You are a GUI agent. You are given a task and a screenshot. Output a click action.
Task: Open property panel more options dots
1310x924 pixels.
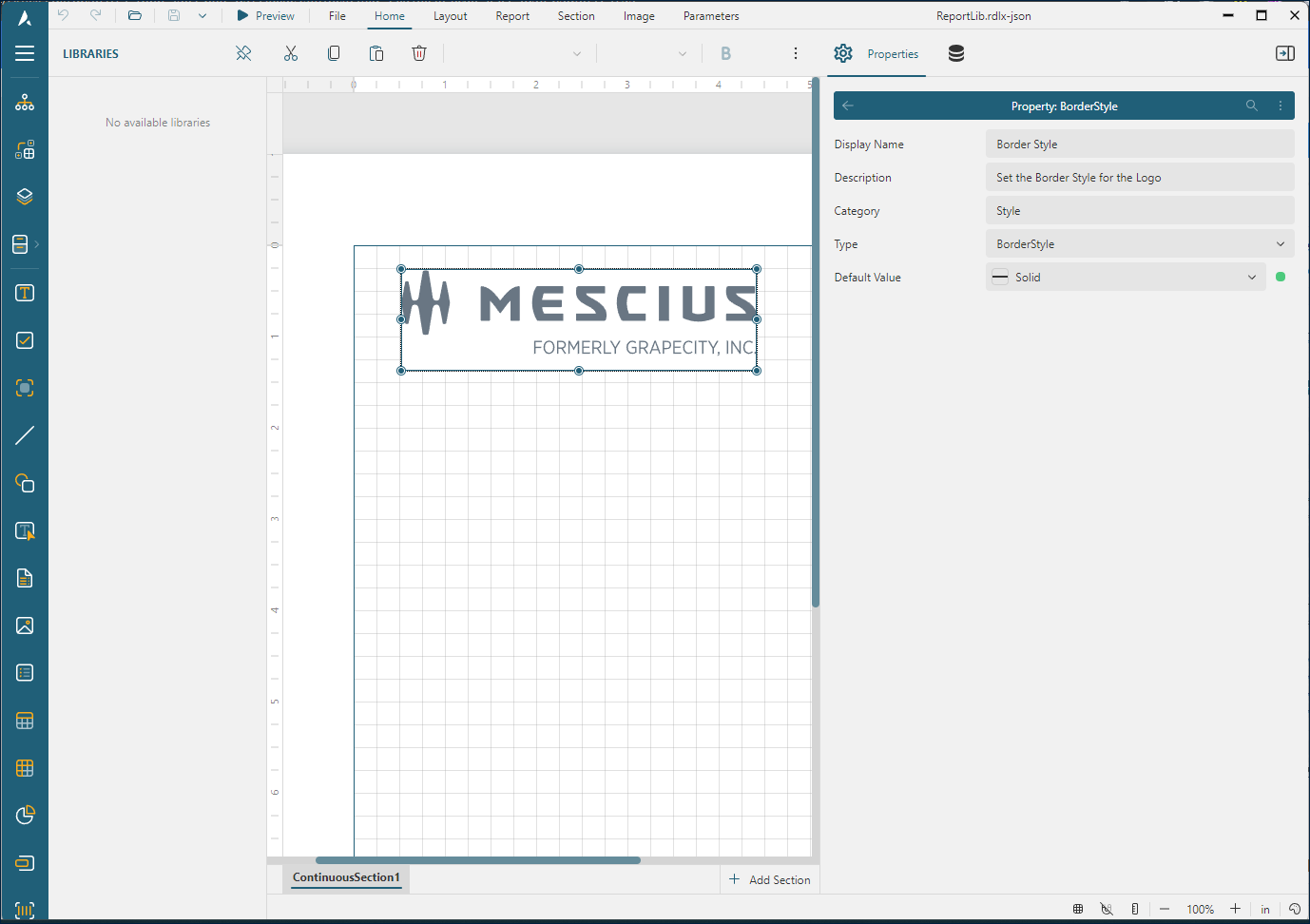1281,106
